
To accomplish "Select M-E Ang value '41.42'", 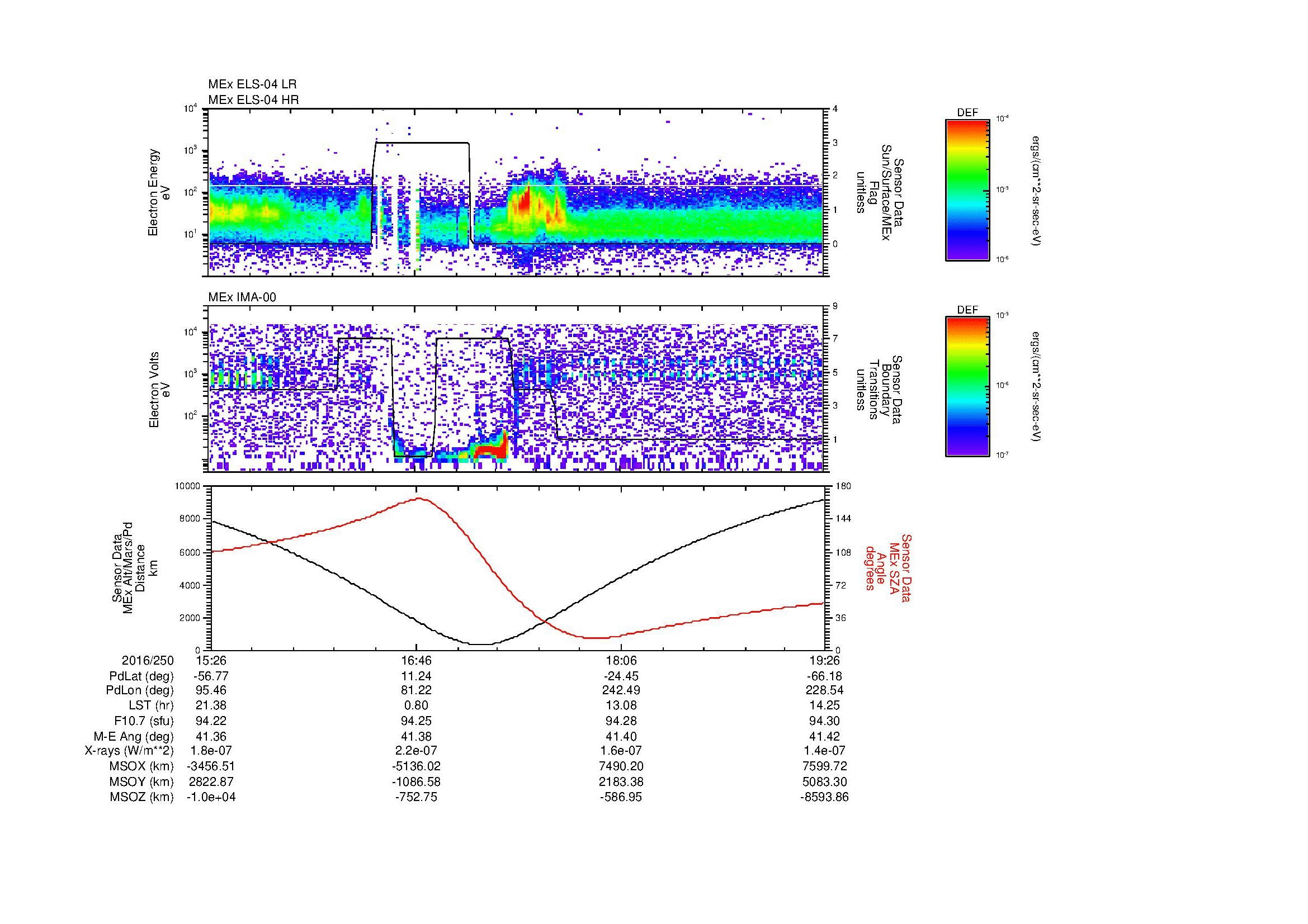I will point(824,737).
